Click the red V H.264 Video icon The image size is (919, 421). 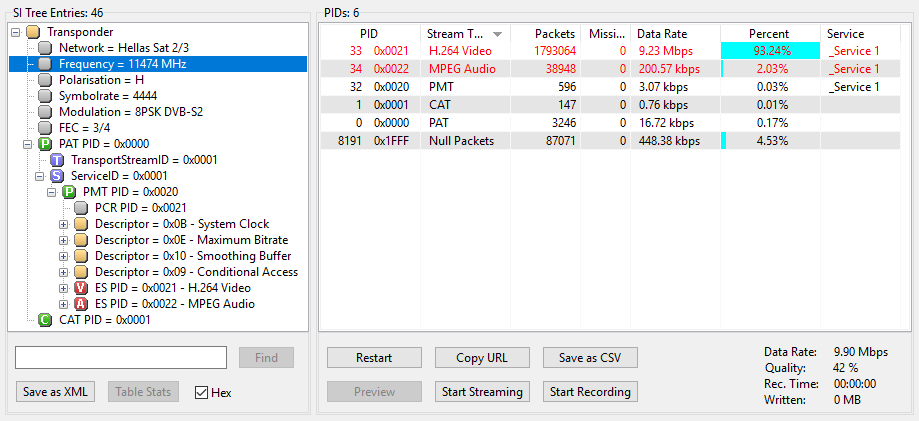(81, 288)
